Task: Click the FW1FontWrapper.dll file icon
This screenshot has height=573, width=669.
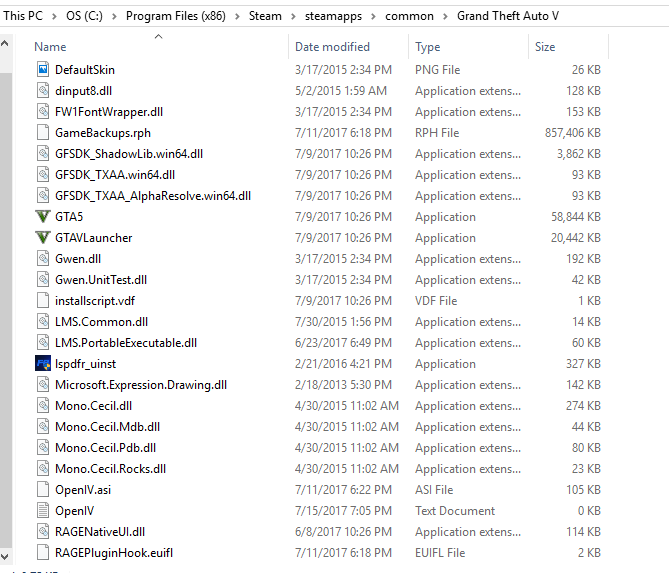Action: [x=43, y=111]
